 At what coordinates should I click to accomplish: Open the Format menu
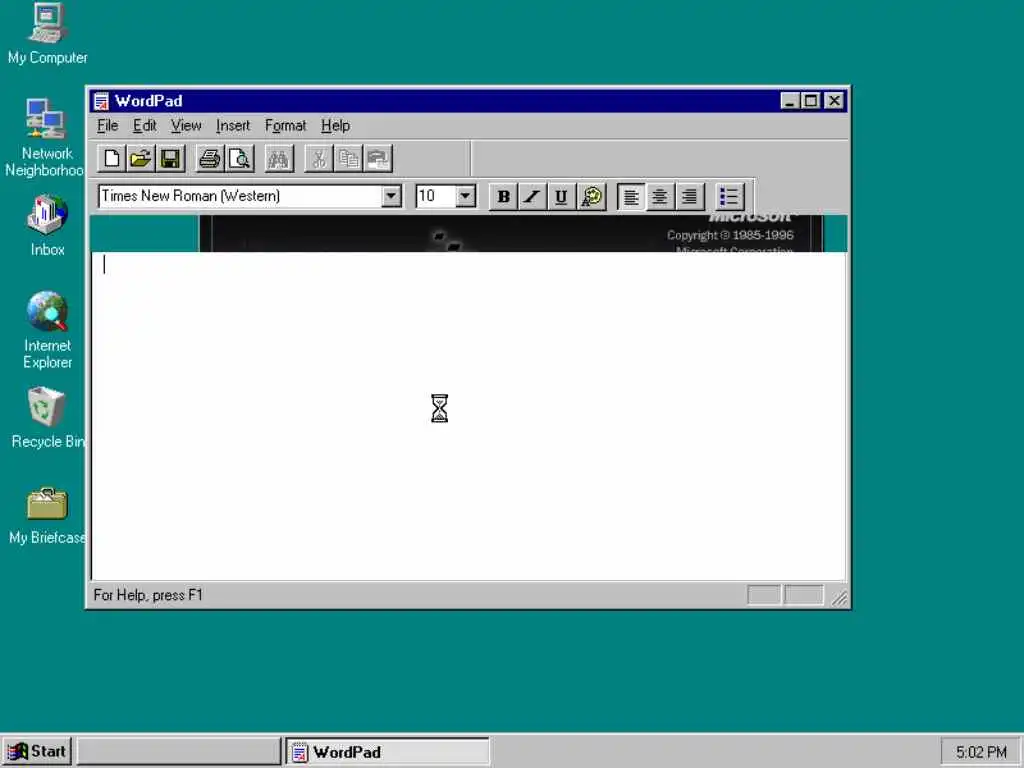pos(285,125)
